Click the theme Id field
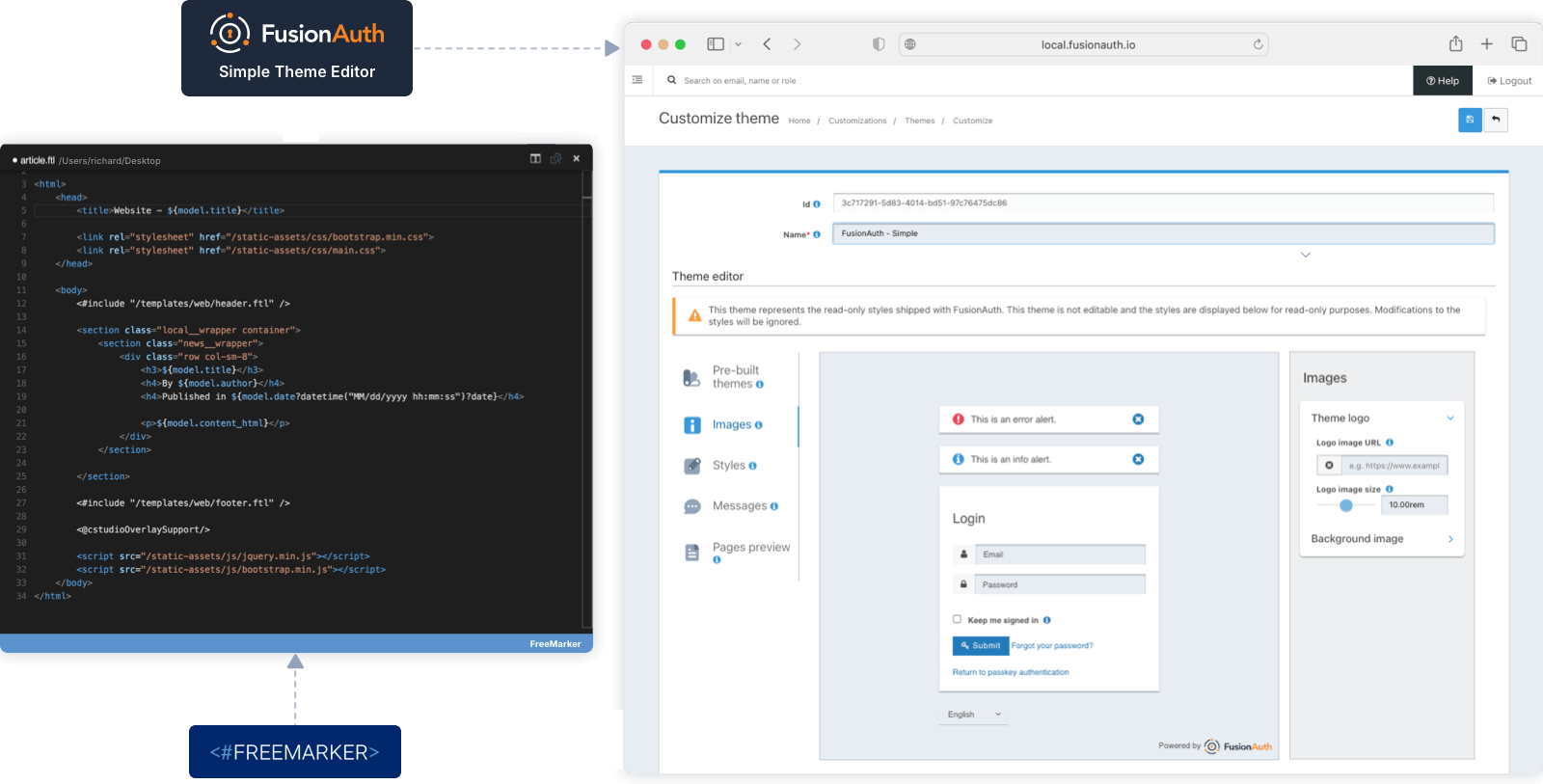The height and width of the screenshot is (784, 1543). coord(1163,203)
